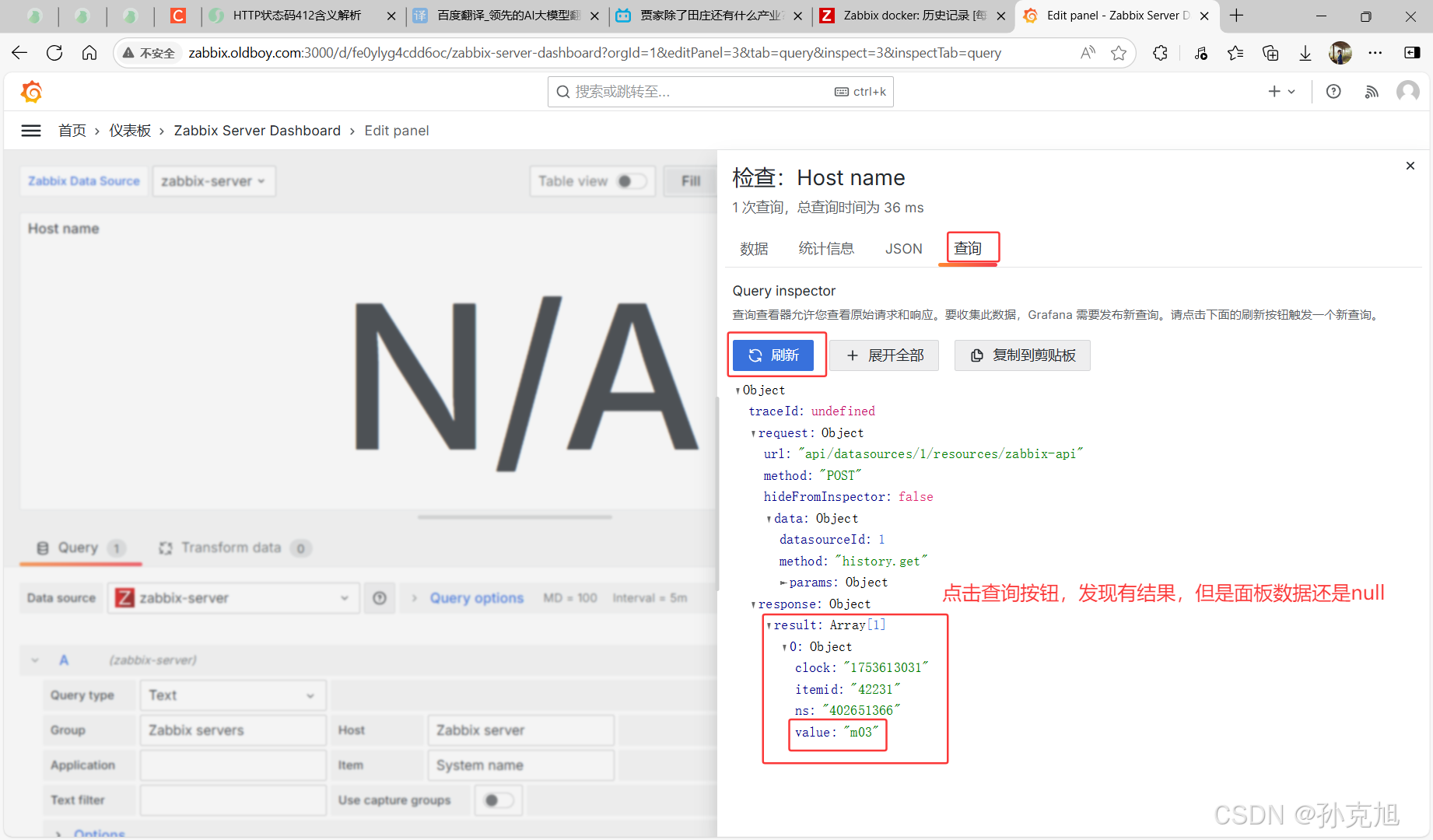The width and height of the screenshot is (1433, 840).
Task: Close the inspect drawer with X
Action: coord(1410,166)
